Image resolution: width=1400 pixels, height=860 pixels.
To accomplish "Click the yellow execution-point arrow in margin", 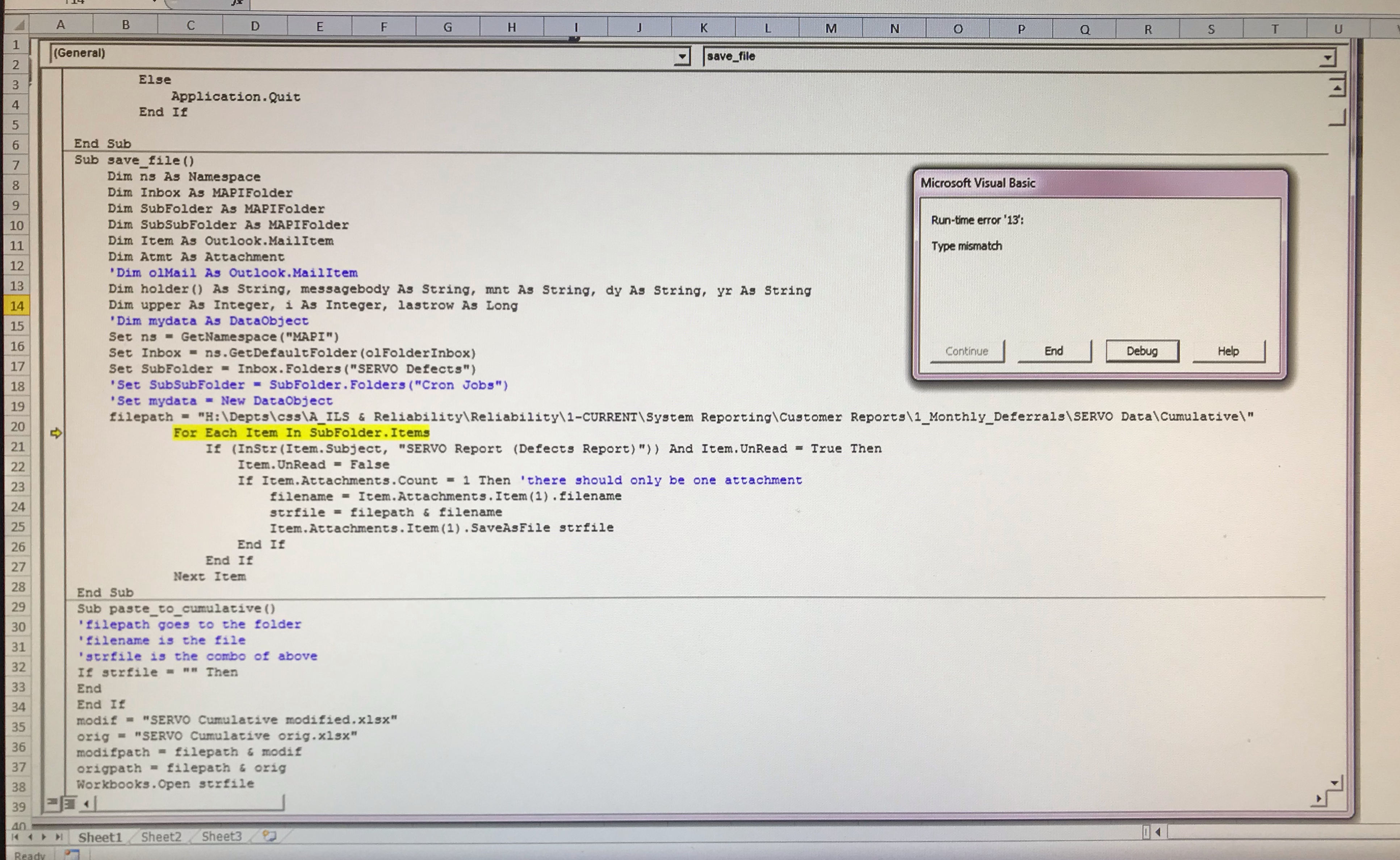I will [57, 433].
